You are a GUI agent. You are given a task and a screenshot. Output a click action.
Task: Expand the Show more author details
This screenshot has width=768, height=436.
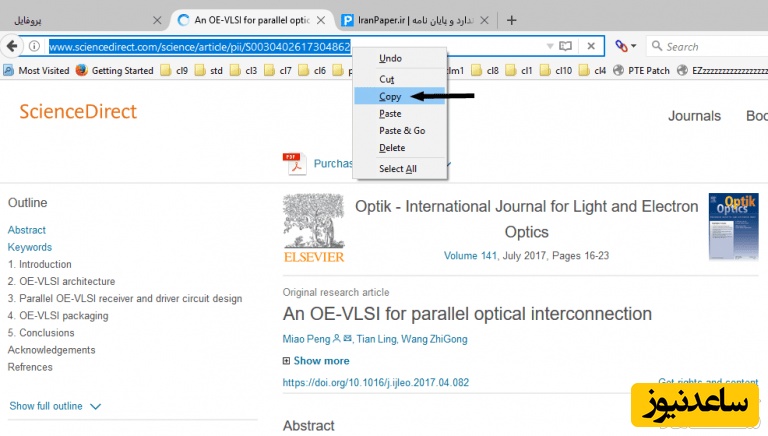point(316,361)
